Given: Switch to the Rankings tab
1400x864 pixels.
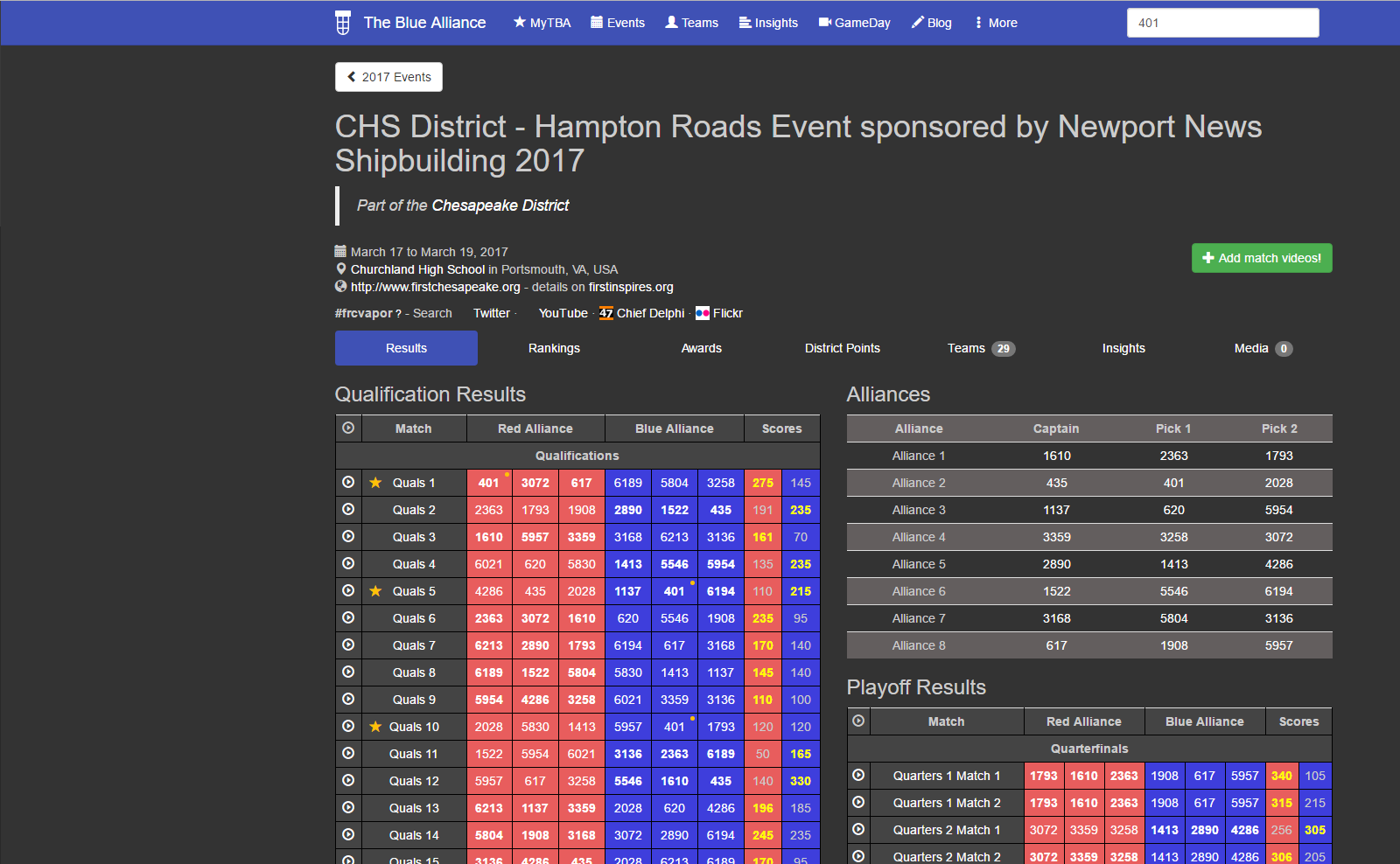Looking at the screenshot, I should click(x=554, y=348).
